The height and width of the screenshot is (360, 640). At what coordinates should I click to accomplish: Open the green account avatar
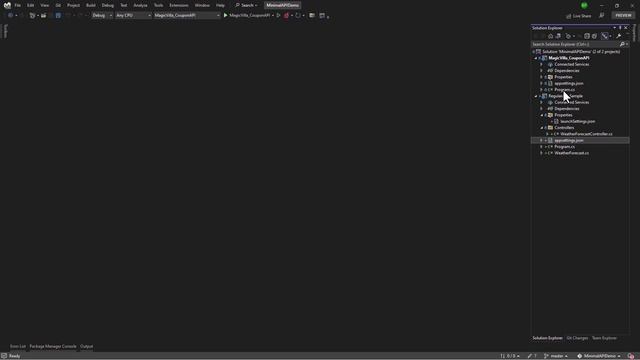(584, 5)
